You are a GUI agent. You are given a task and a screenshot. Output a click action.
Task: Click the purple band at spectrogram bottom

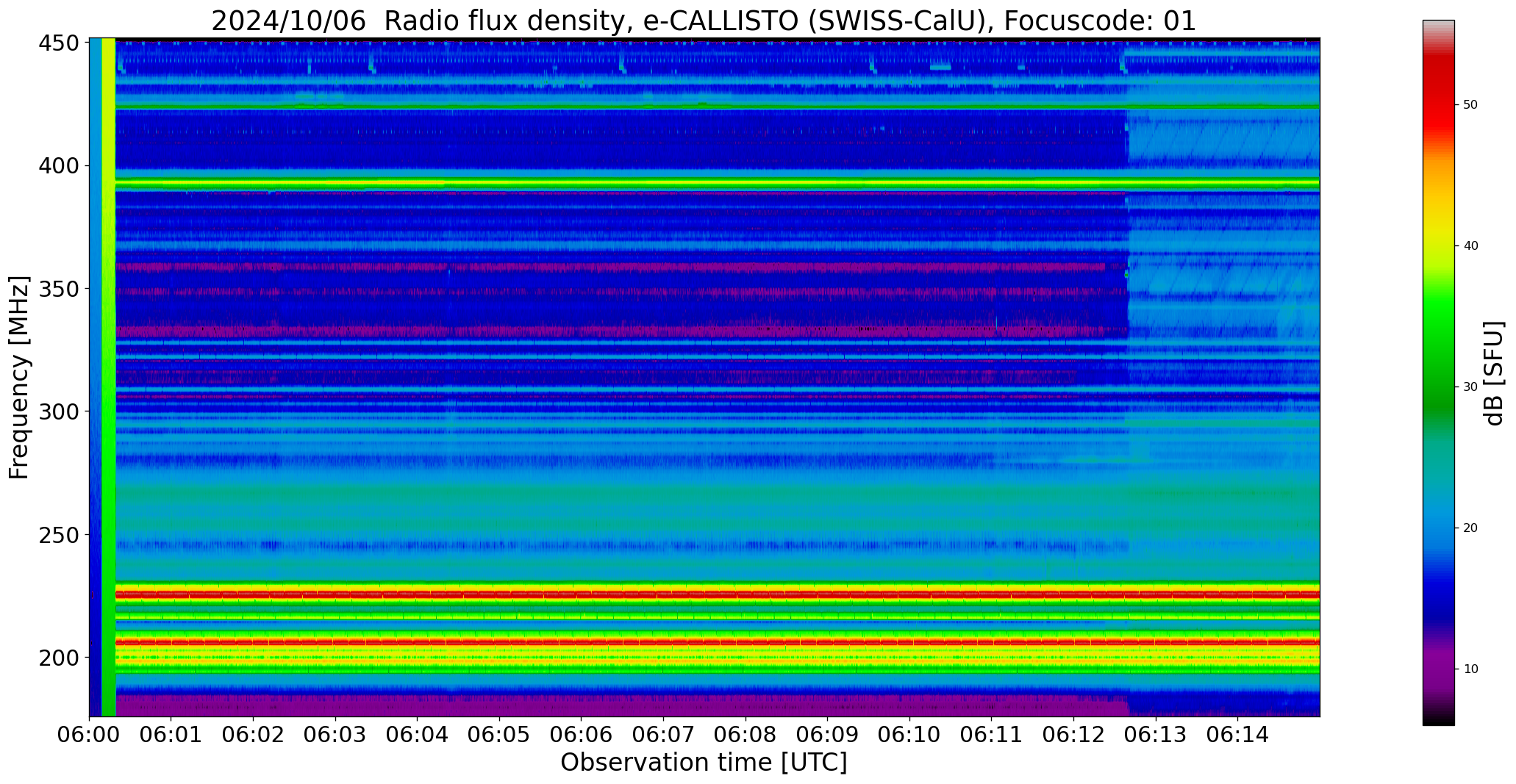[x=622, y=706]
